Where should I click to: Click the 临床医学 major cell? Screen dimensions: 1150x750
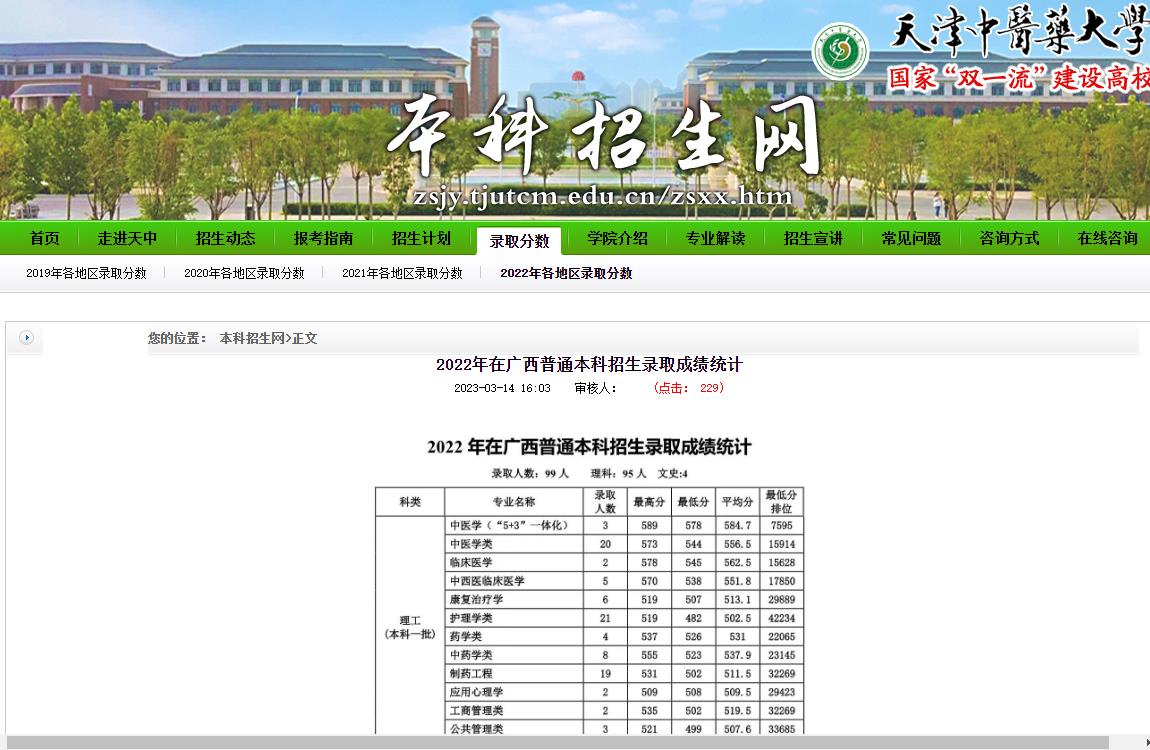click(513, 562)
